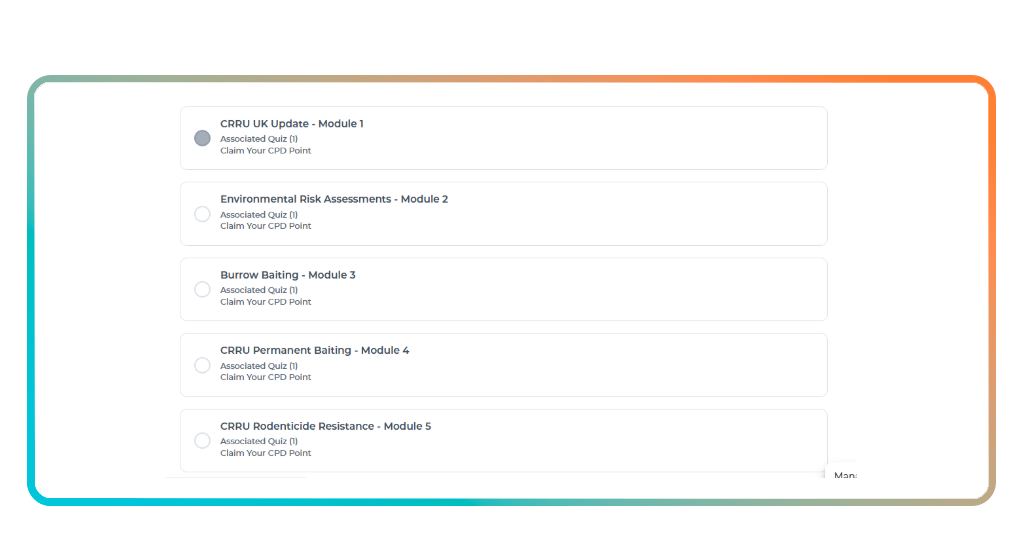Click the Burrow Baiting - Module 3 heading
Screen dimensions: 1024x536
287,275
